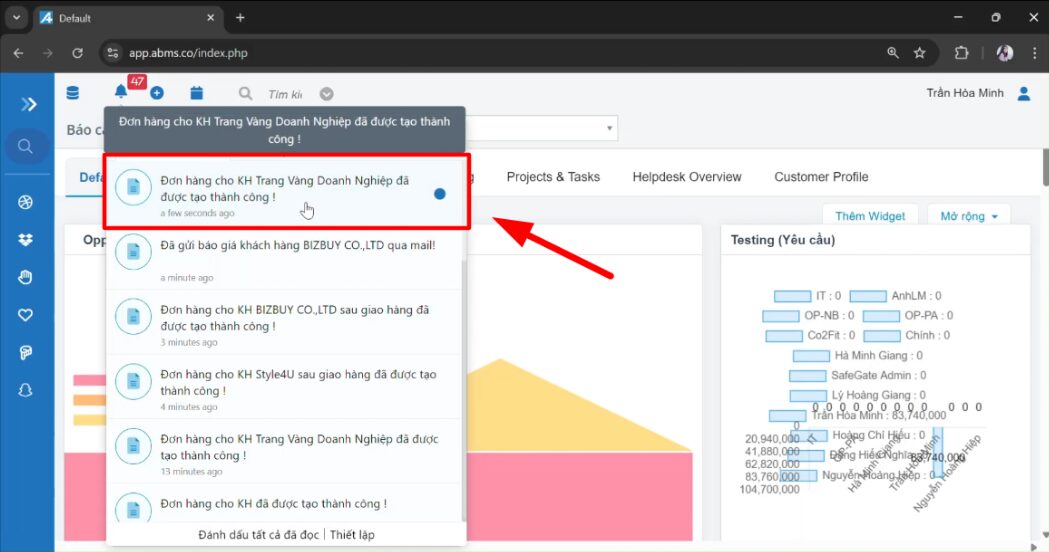Expand the Mở rộng dropdown

[x=969, y=216]
